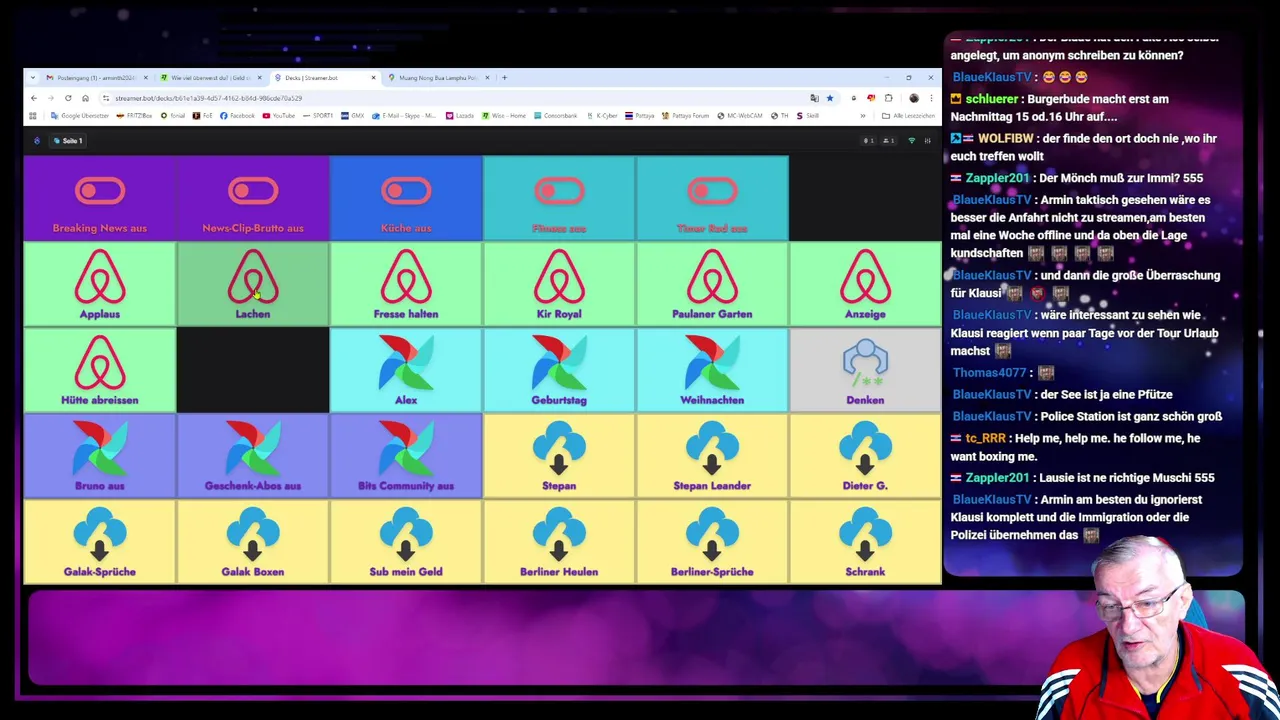Expand the tab search dropdown

33,77
